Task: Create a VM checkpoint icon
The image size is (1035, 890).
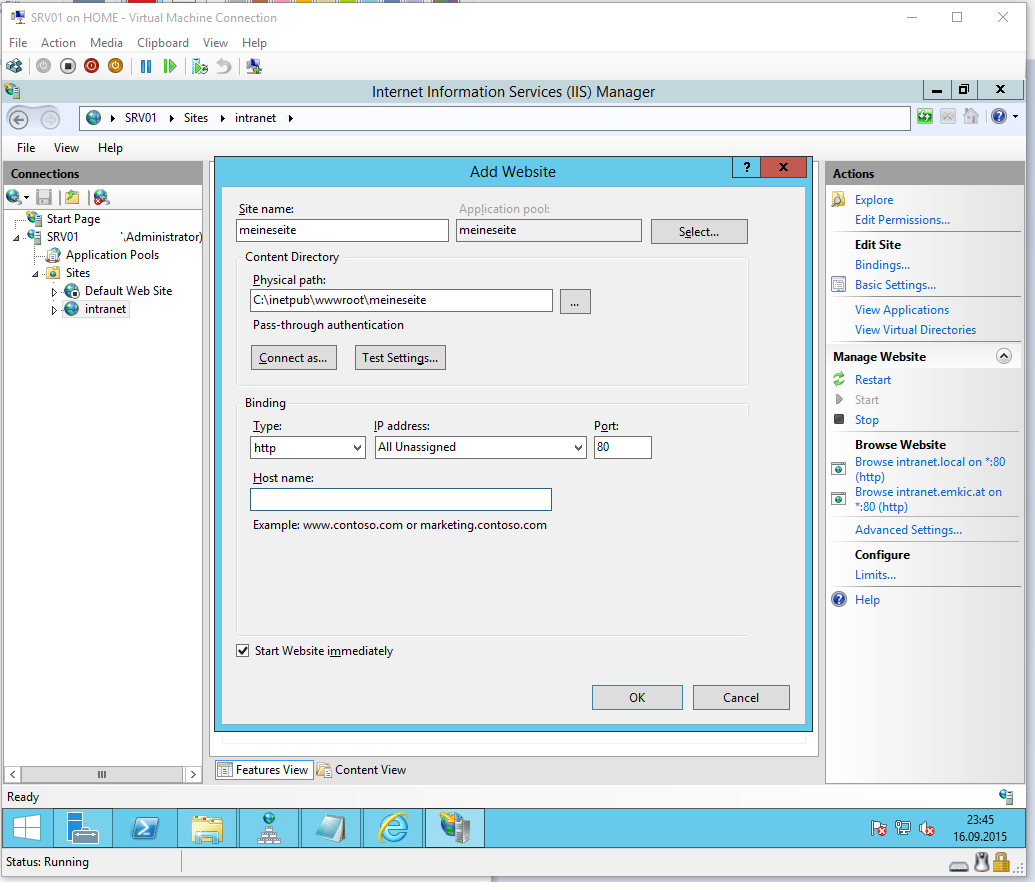Action: [x=199, y=66]
